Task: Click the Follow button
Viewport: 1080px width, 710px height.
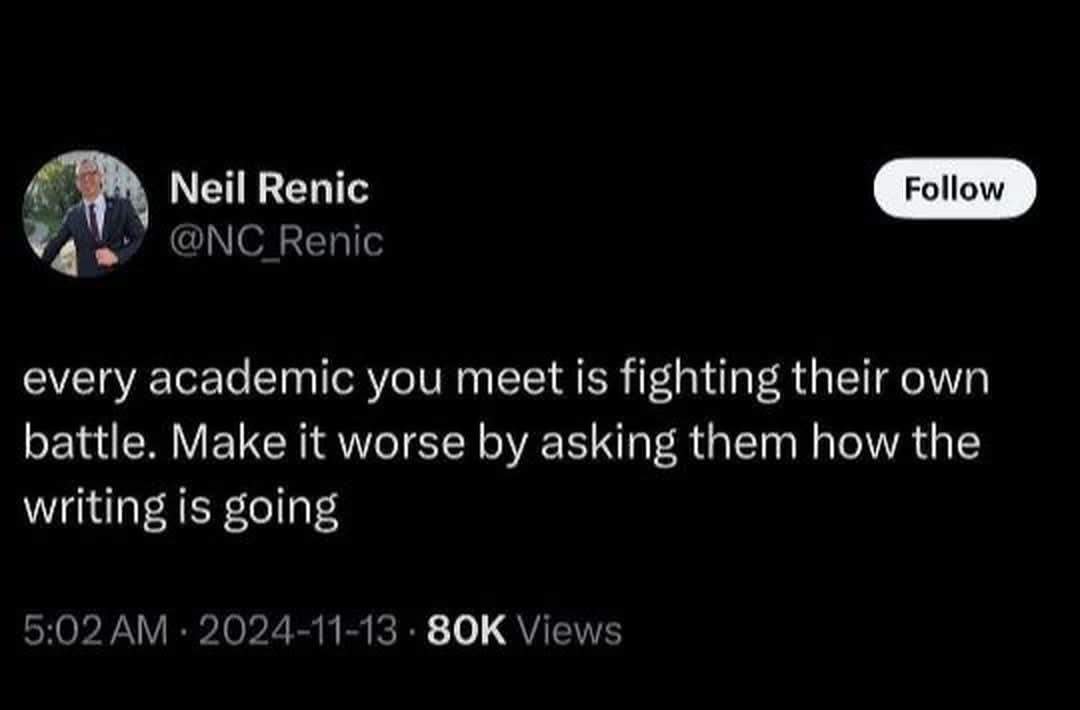Action: click(954, 189)
